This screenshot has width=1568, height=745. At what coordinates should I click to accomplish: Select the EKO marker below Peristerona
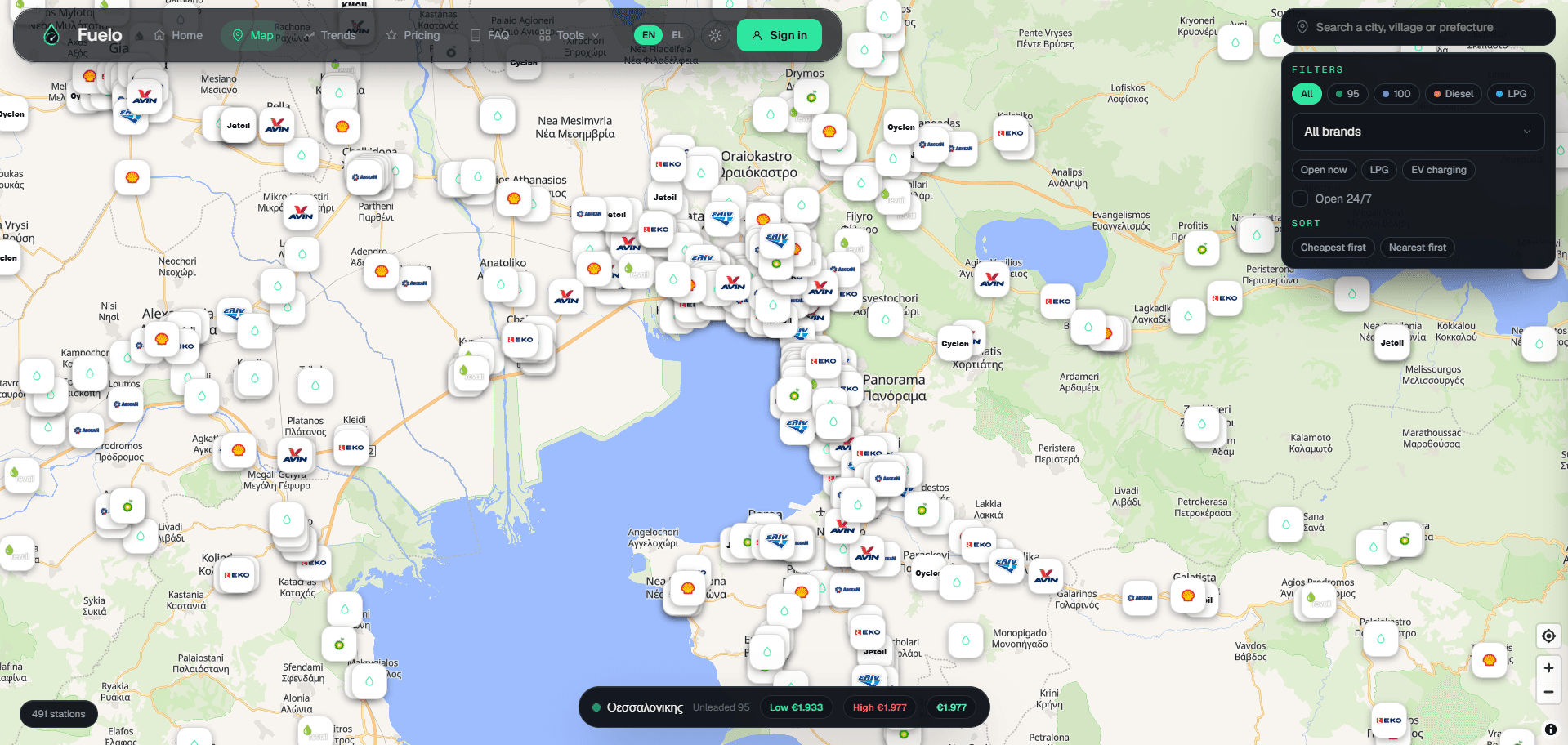[1224, 298]
